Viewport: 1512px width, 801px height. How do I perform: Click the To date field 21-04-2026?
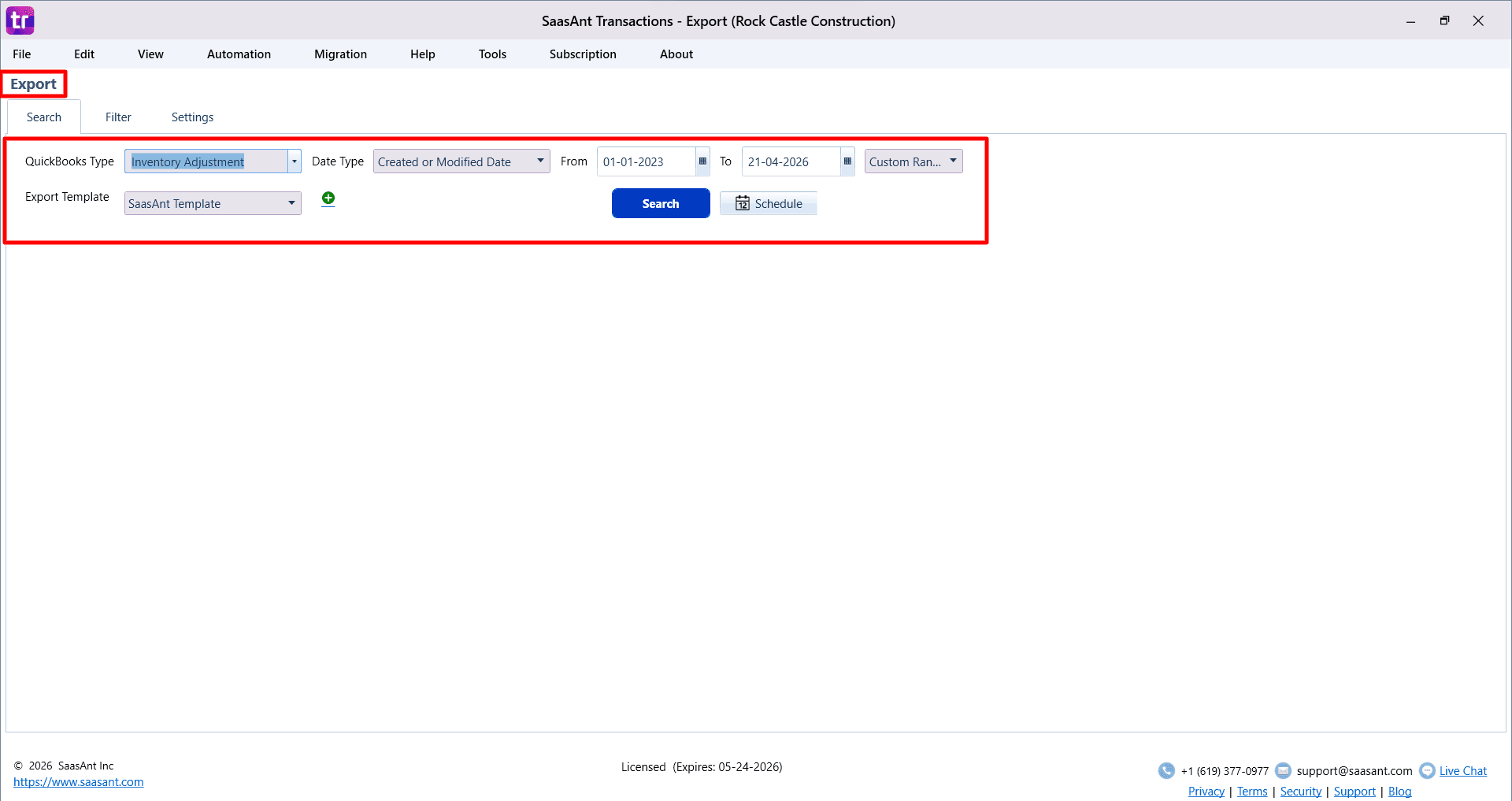[x=791, y=161]
